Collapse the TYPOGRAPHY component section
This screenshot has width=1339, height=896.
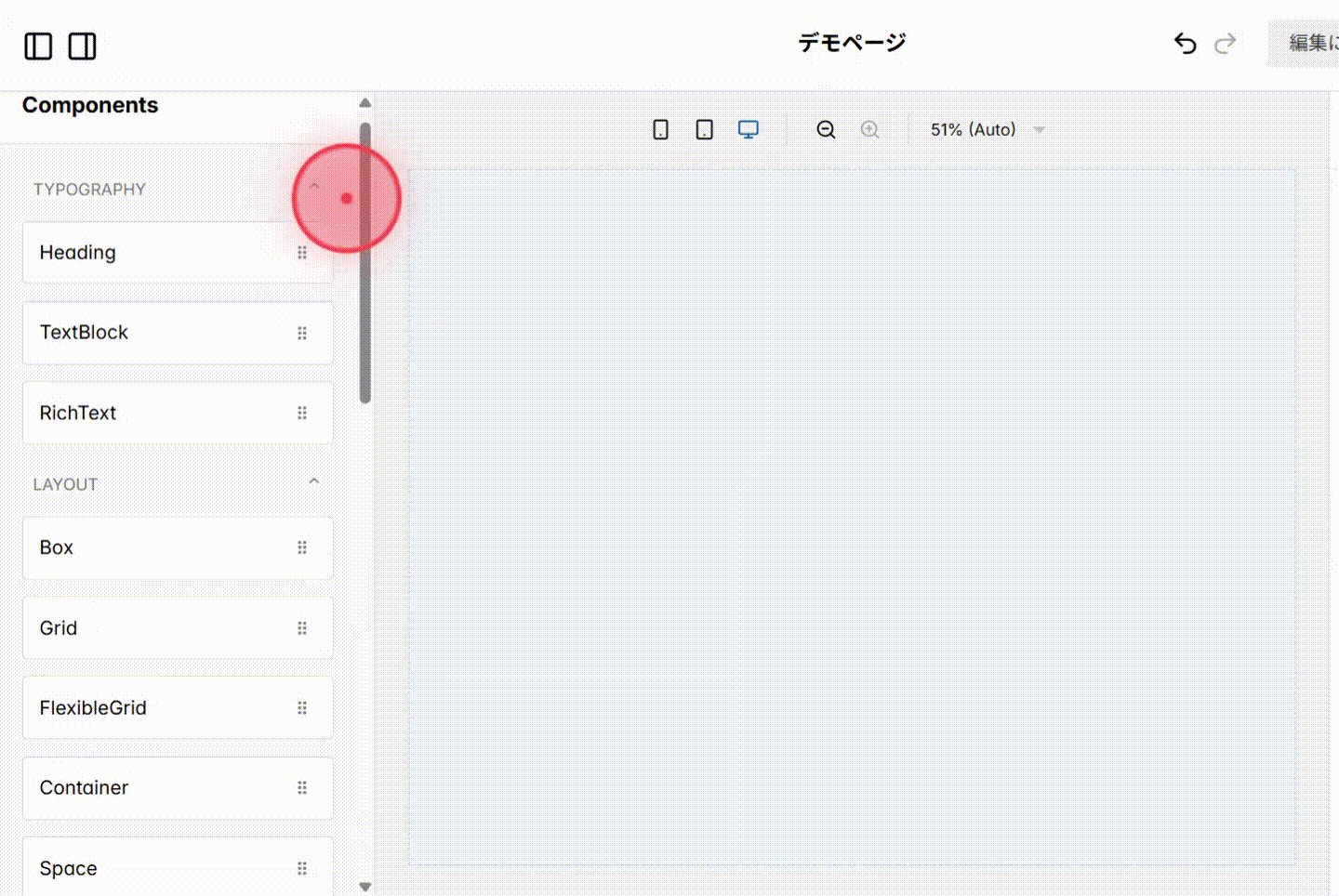tap(313, 186)
